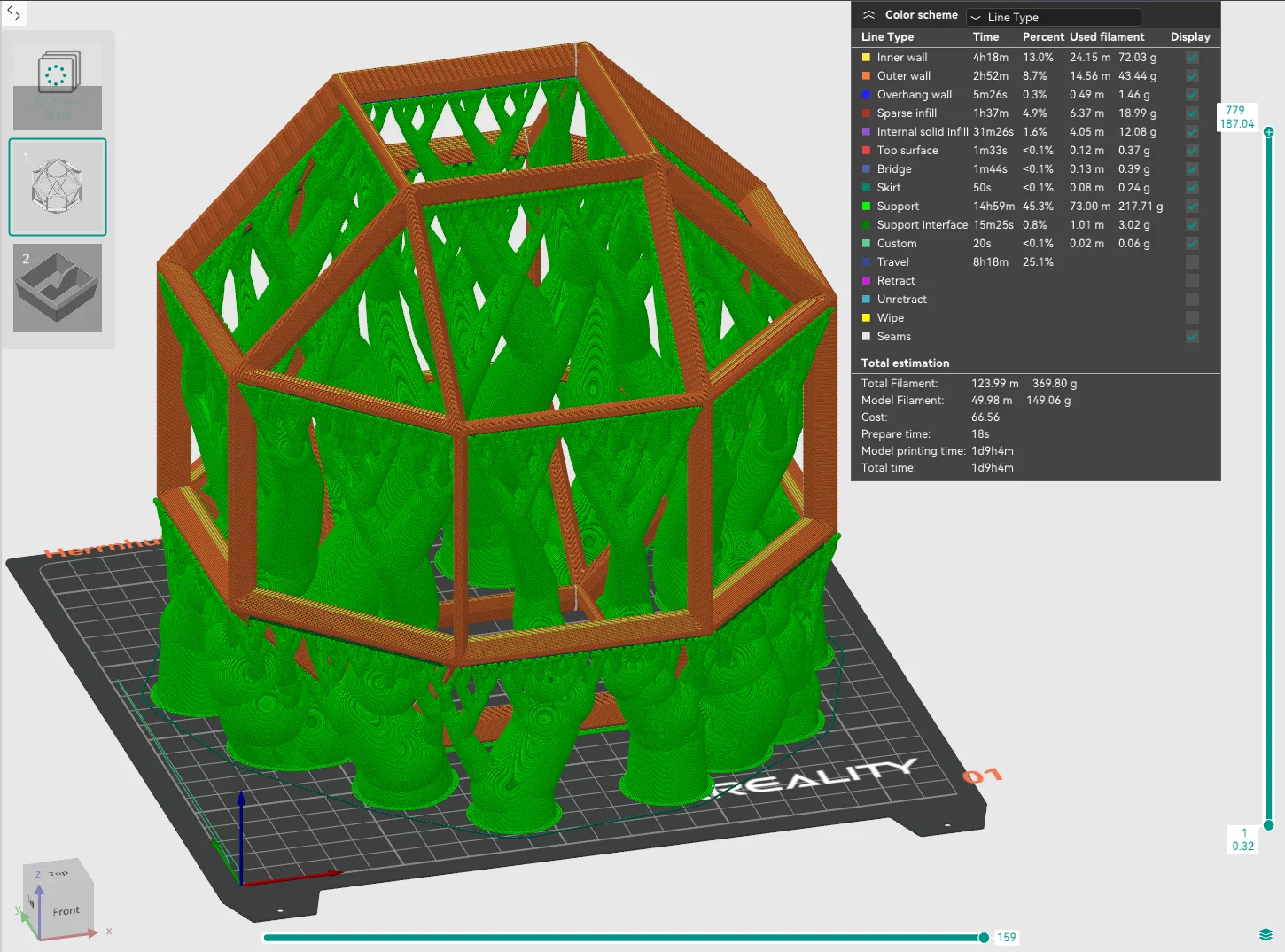Image resolution: width=1285 pixels, height=952 pixels.
Task: Select plate 2 thumbnail
Action: click(58, 288)
